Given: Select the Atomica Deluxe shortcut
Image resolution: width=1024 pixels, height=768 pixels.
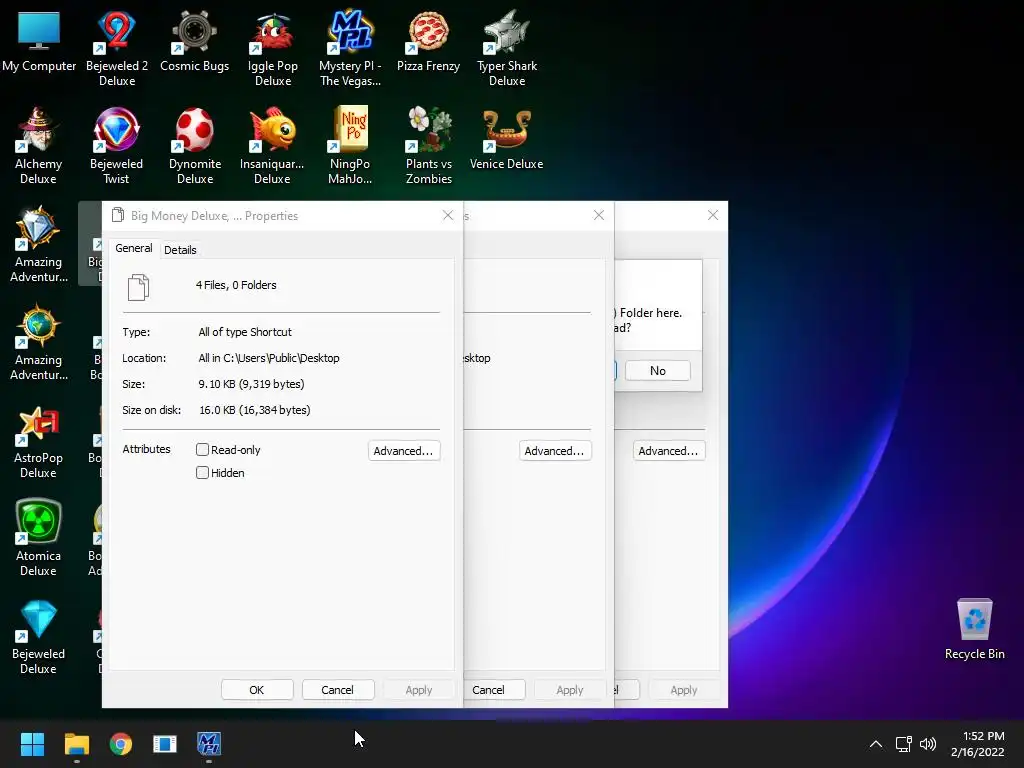Looking at the screenshot, I should [x=39, y=538].
